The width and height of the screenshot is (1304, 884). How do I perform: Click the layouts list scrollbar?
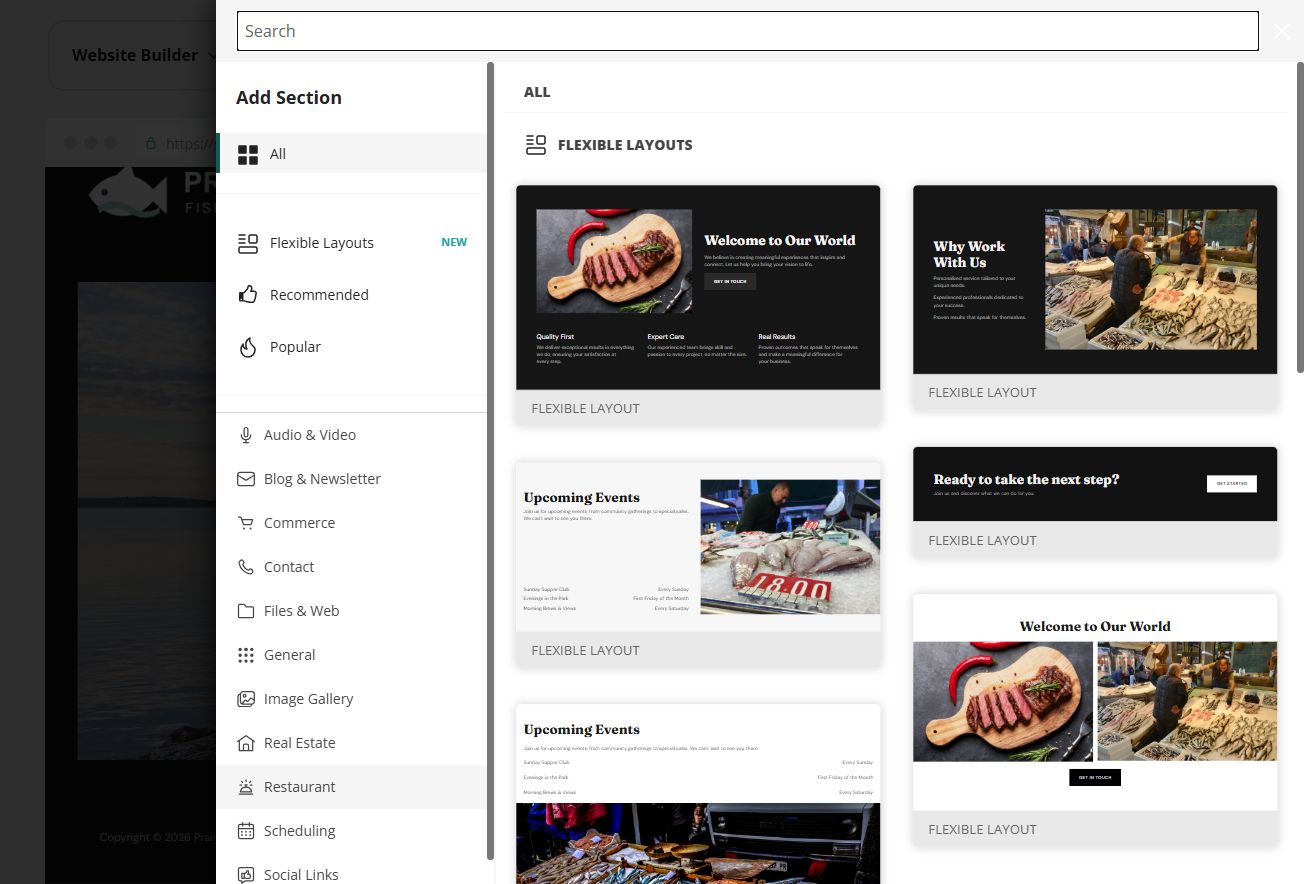(x=1300, y=218)
